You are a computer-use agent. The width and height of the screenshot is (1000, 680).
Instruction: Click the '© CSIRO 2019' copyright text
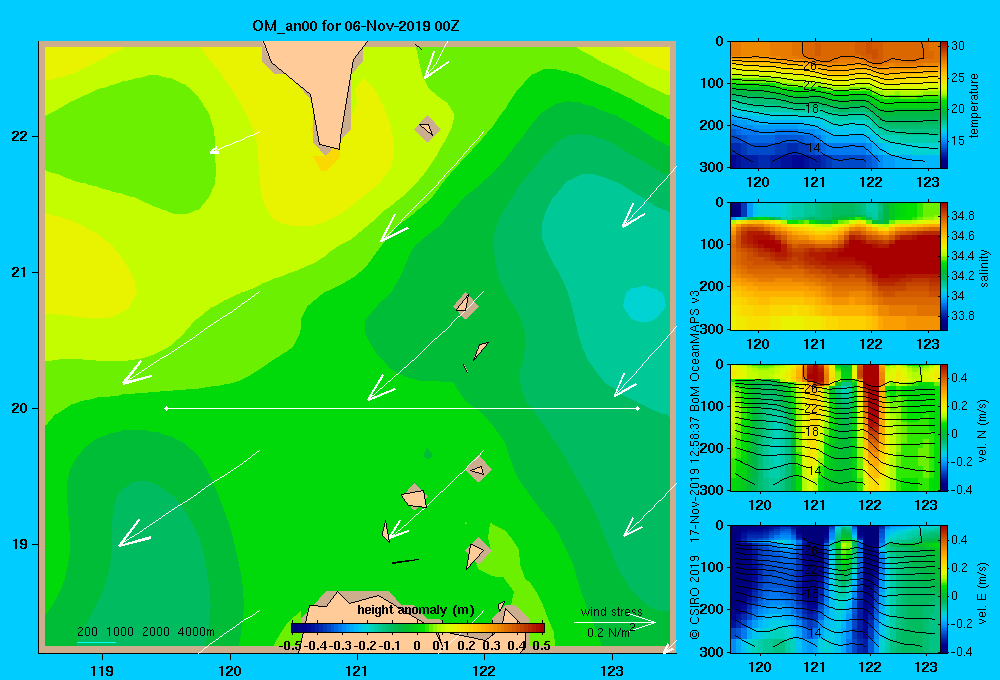[x=695, y=597]
